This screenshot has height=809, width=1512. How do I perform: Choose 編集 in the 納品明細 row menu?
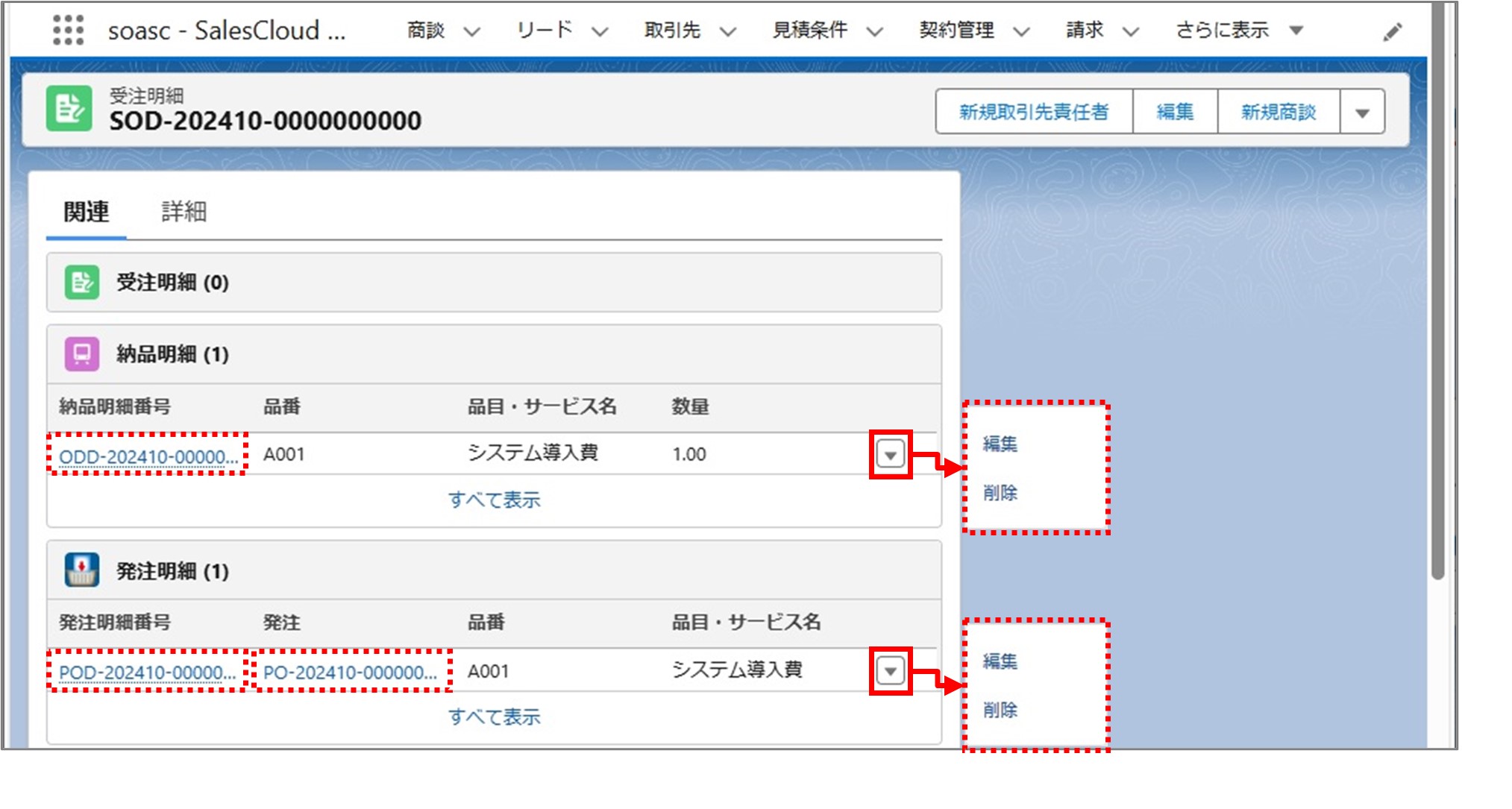1000,444
